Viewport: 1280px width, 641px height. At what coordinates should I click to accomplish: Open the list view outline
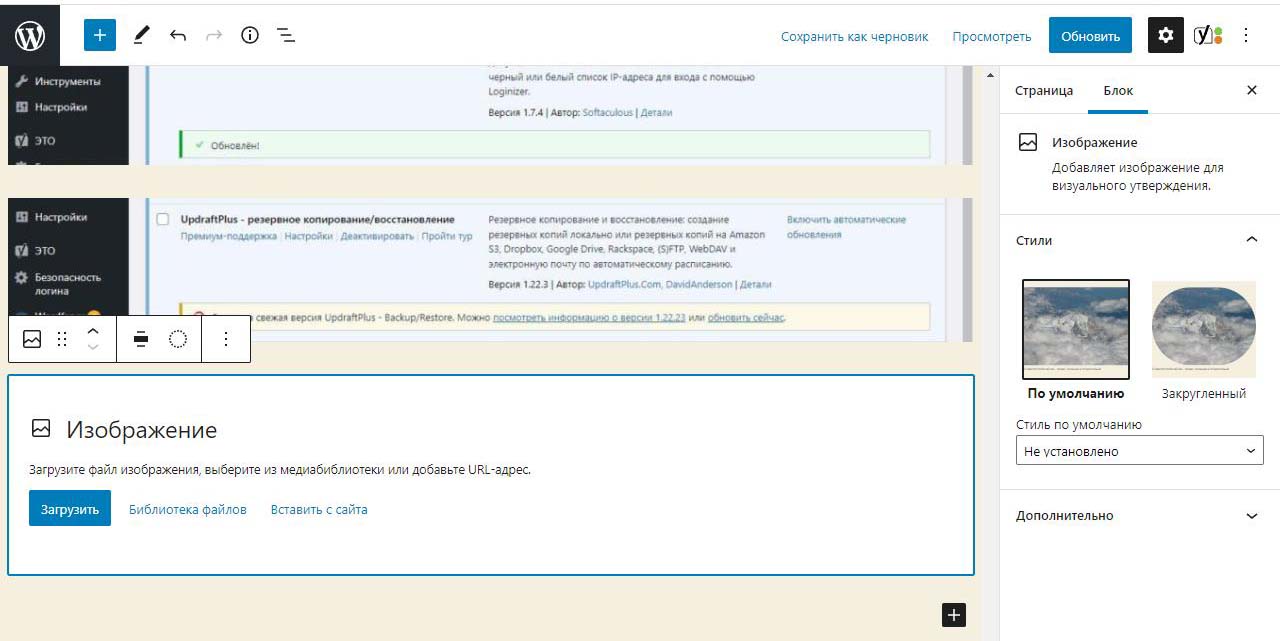[286, 35]
